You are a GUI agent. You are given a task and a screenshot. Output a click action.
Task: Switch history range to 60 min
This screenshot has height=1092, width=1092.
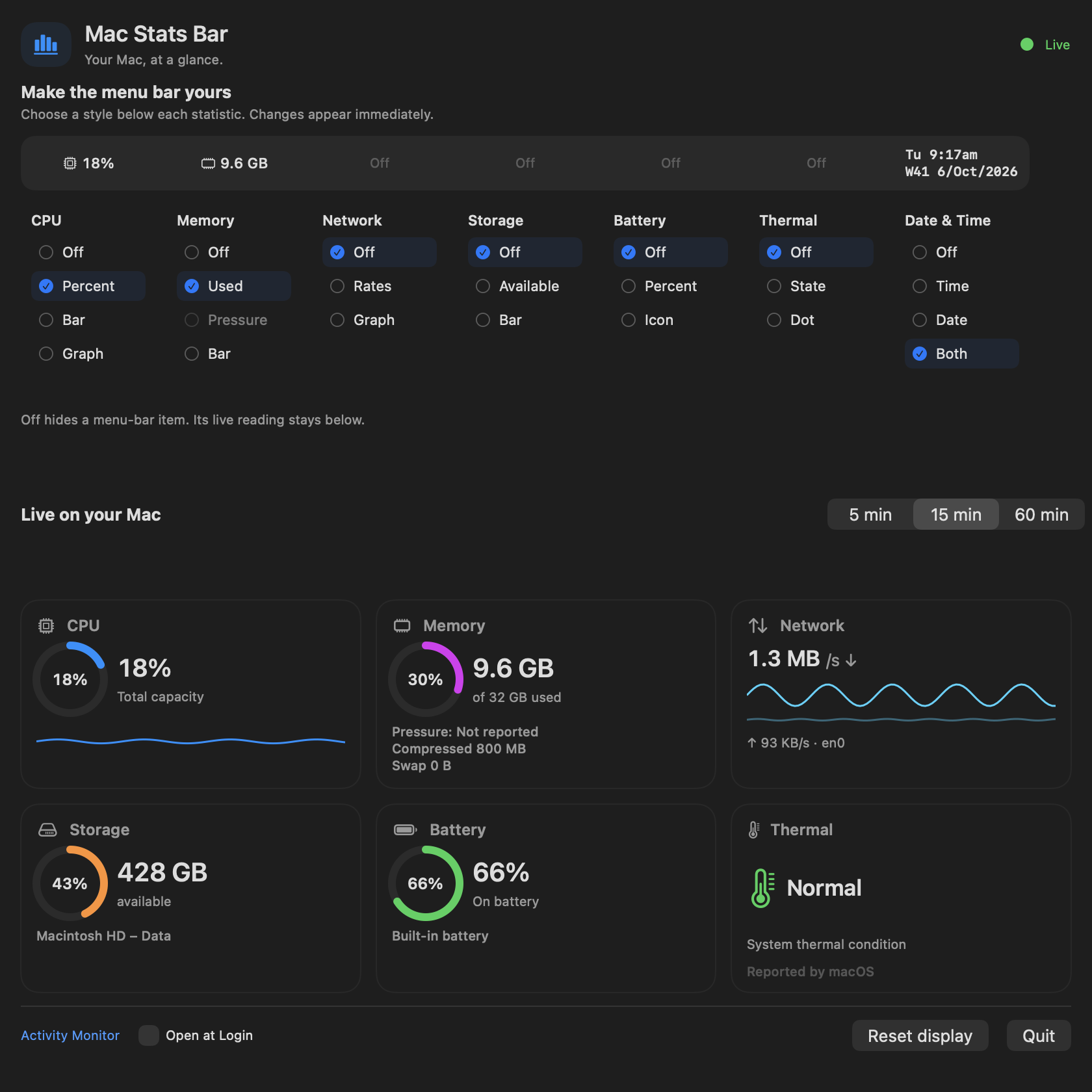pyautogui.click(x=1041, y=515)
